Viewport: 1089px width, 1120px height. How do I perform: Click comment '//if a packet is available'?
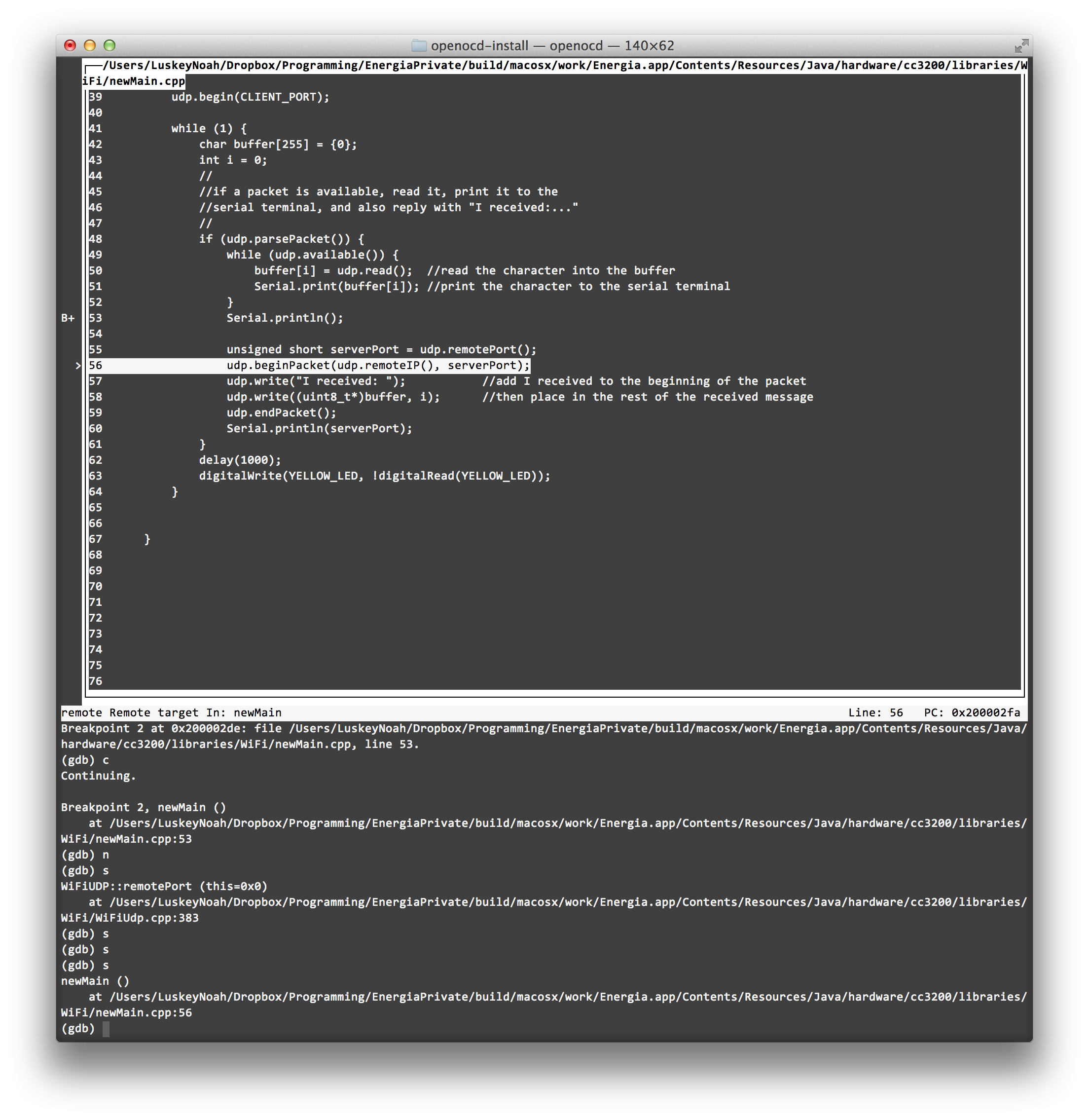click(x=378, y=191)
